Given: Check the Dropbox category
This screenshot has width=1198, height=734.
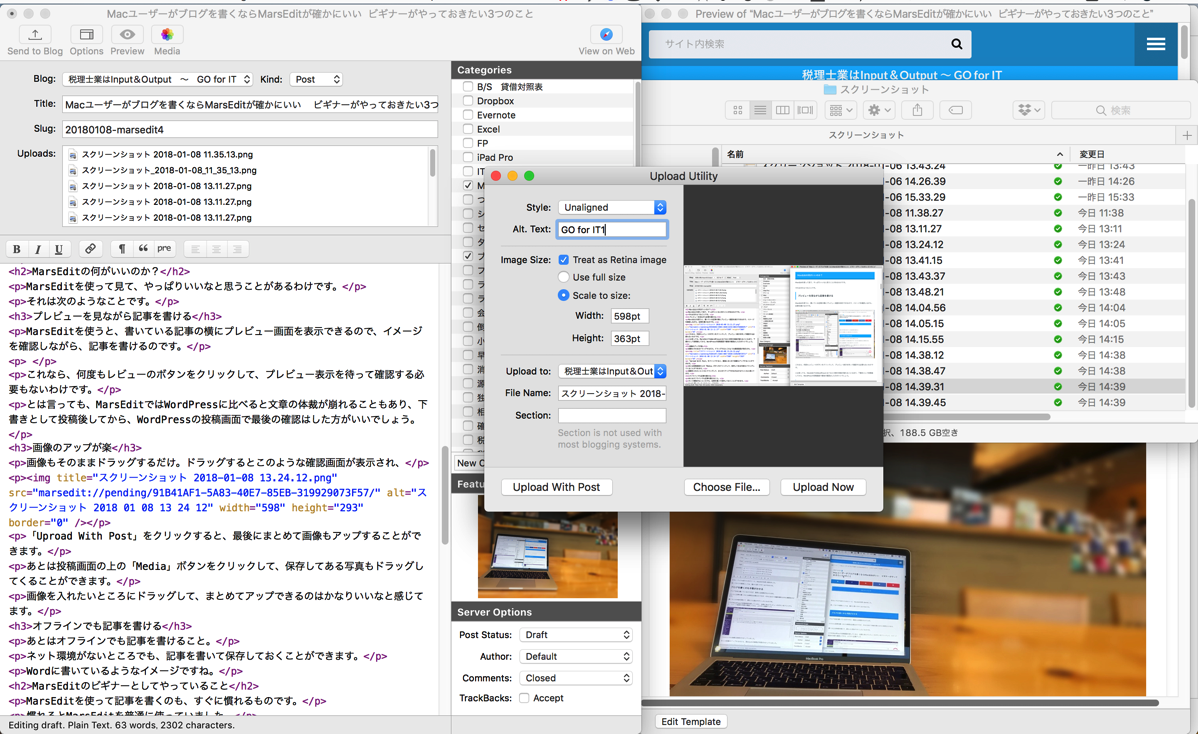Looking at the screenshot, I should point(468,101).
